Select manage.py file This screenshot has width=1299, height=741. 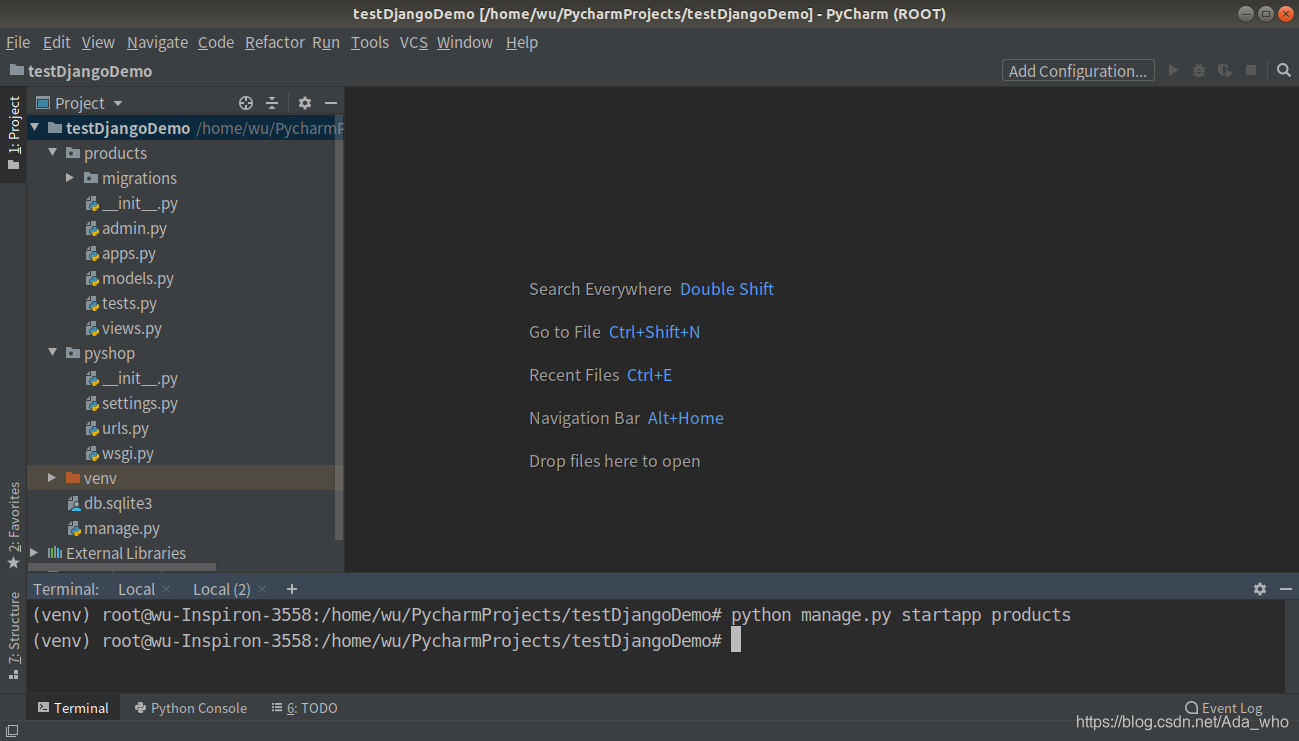[113, 528]
